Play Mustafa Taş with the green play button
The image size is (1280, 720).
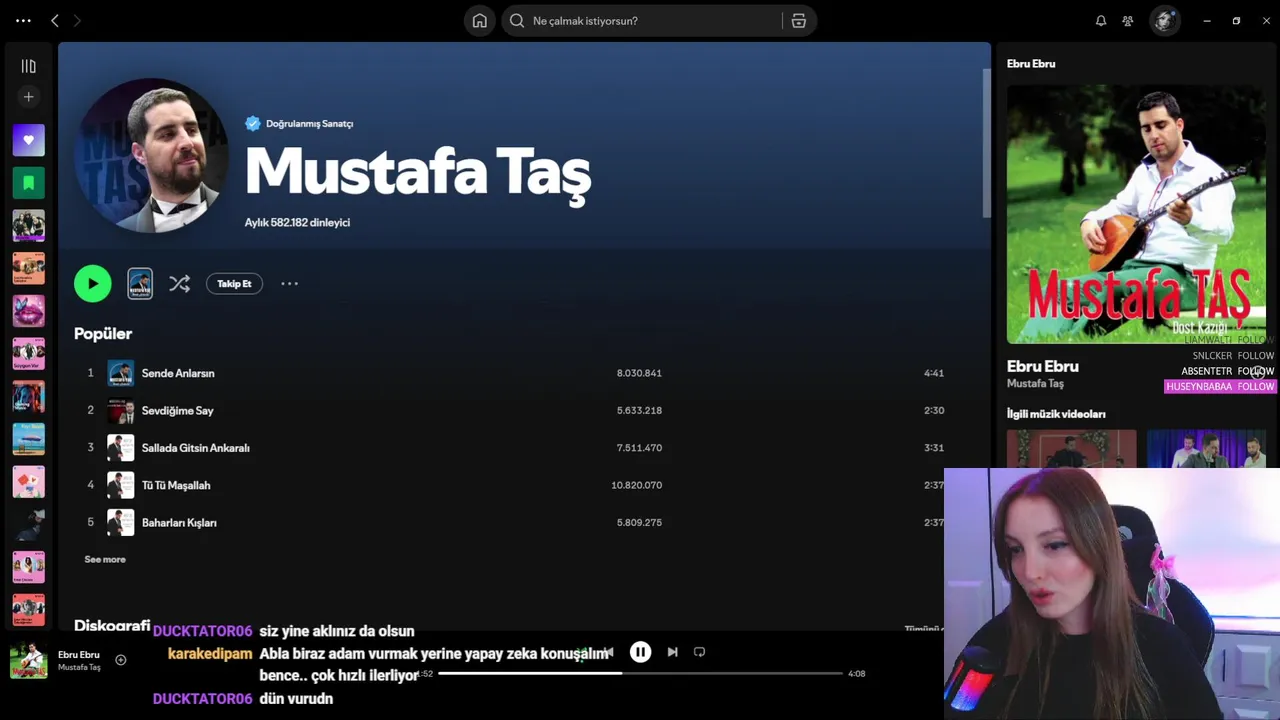click(92, 284)
